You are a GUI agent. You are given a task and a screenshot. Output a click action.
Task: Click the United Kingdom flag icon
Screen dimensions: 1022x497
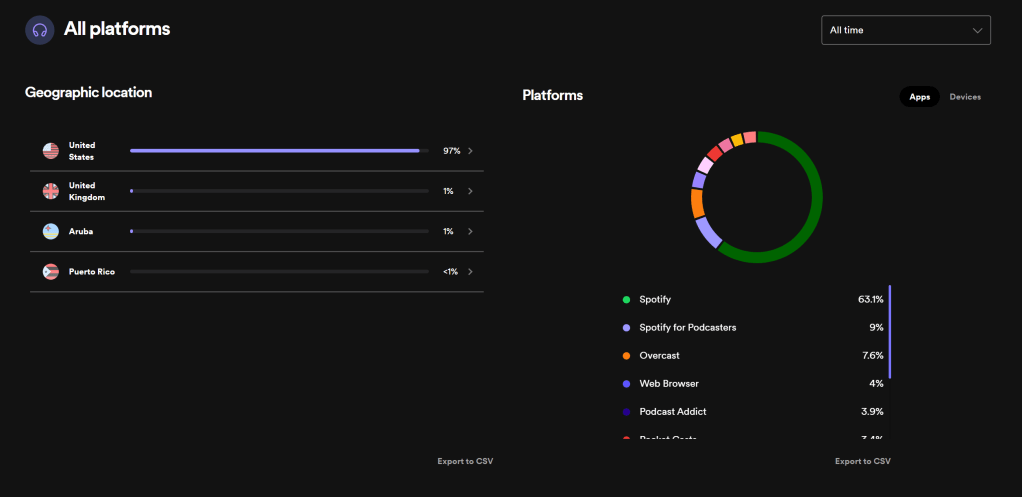coord(51,191)
